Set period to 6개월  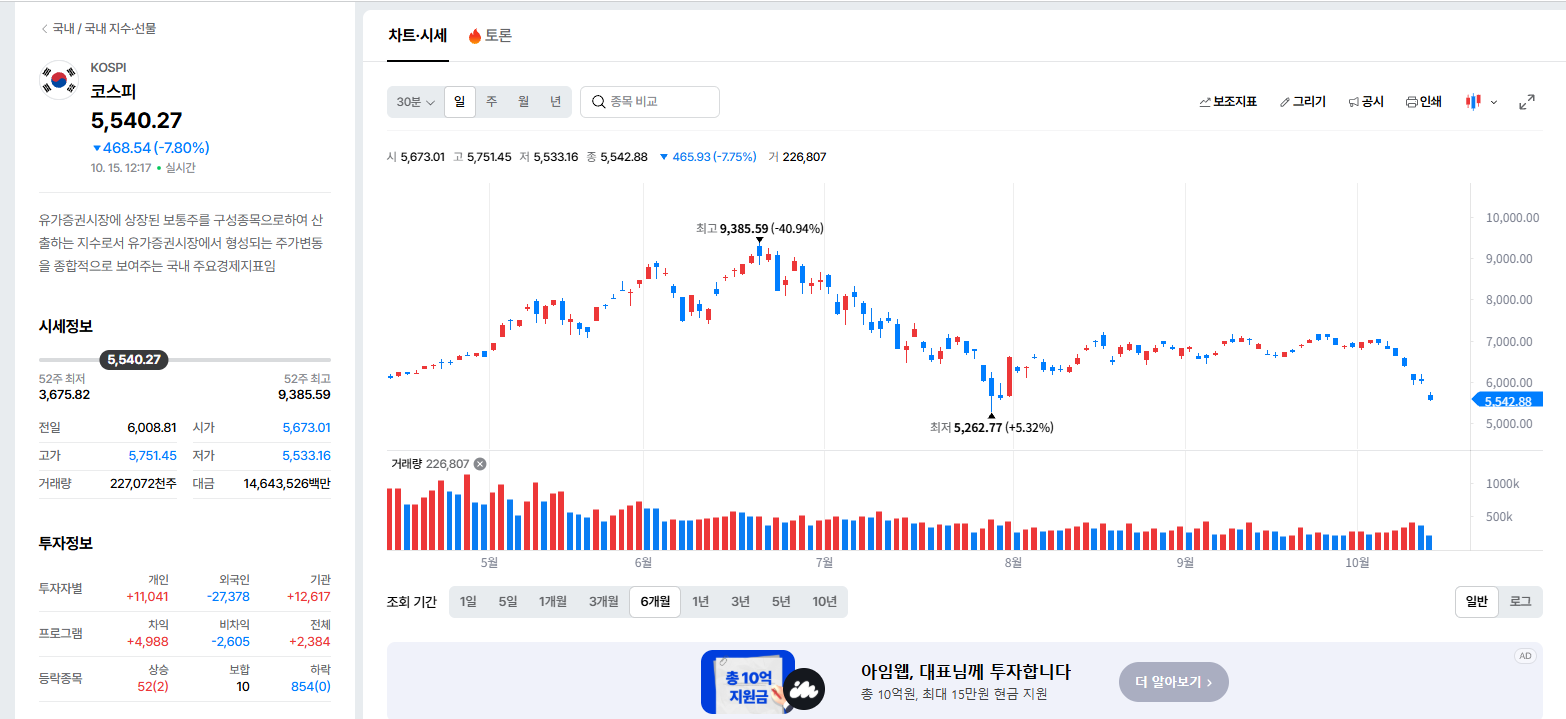pos(655,602)
